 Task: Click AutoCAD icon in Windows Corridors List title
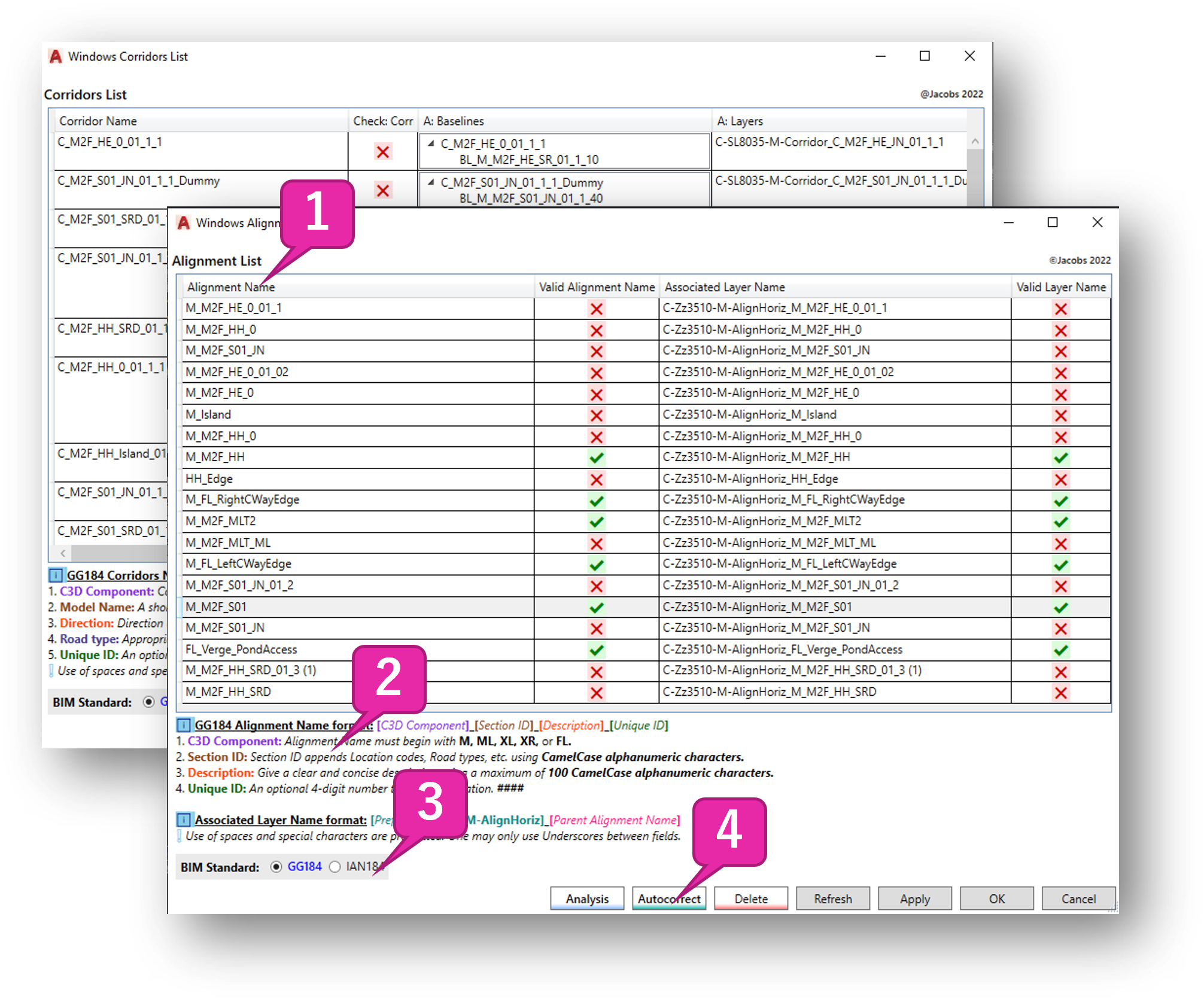coord(56,56)
